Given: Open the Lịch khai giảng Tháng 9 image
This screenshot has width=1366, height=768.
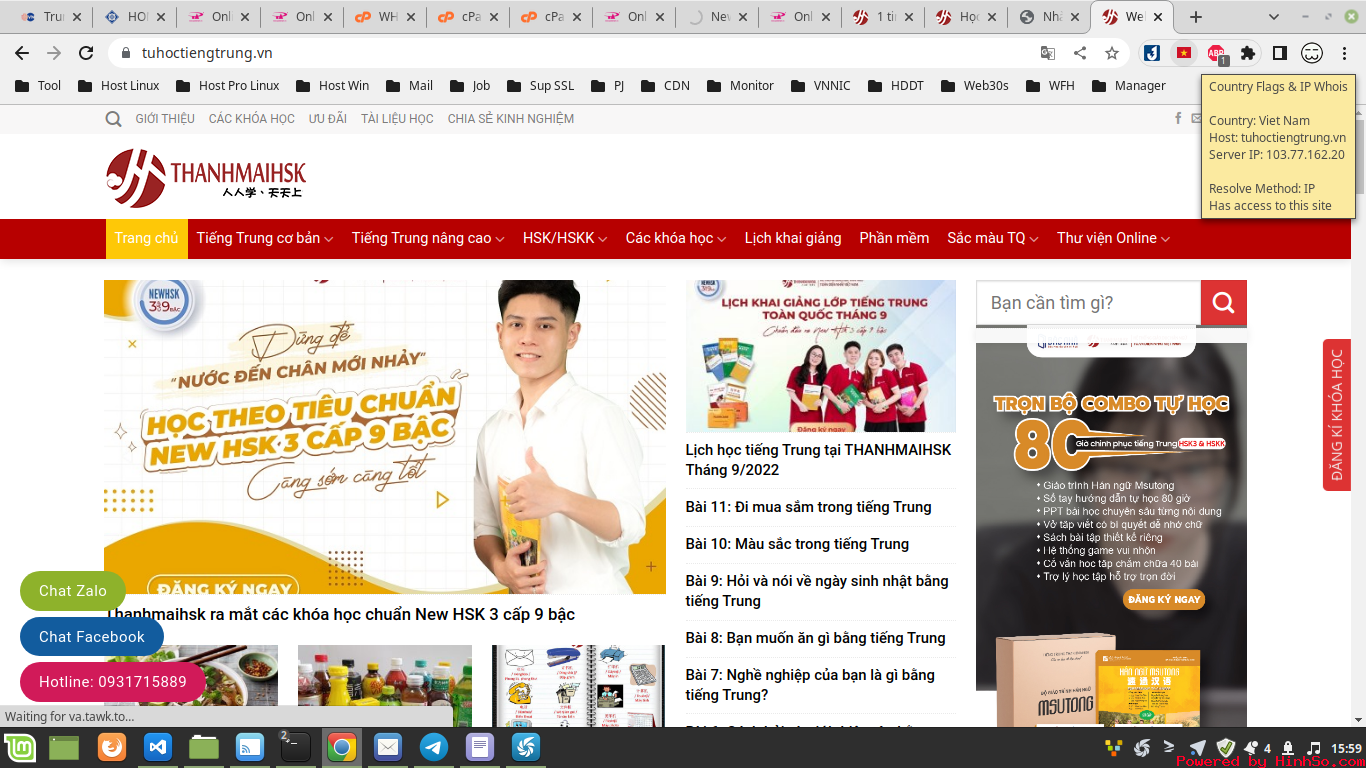Looking at the screenshot, I should (x=821, y=356).
